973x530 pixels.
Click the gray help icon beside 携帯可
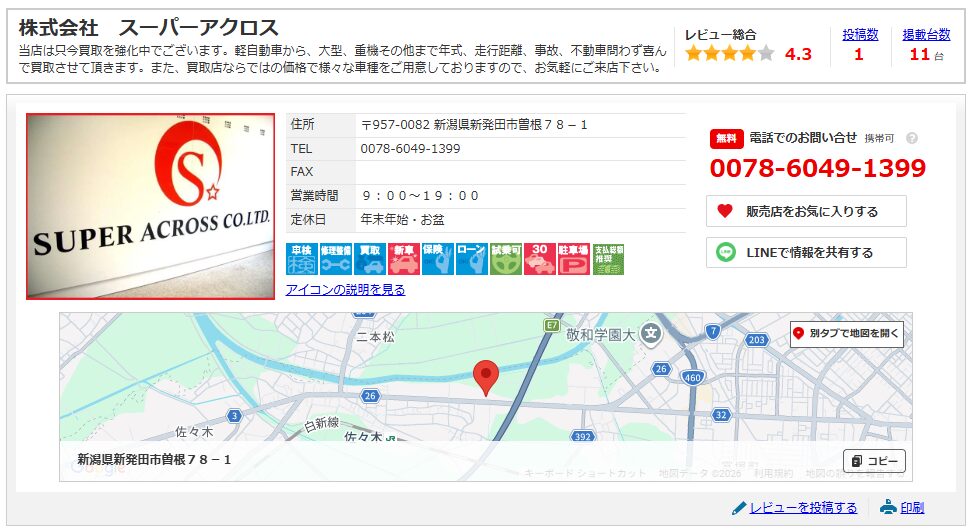point(911,139)
